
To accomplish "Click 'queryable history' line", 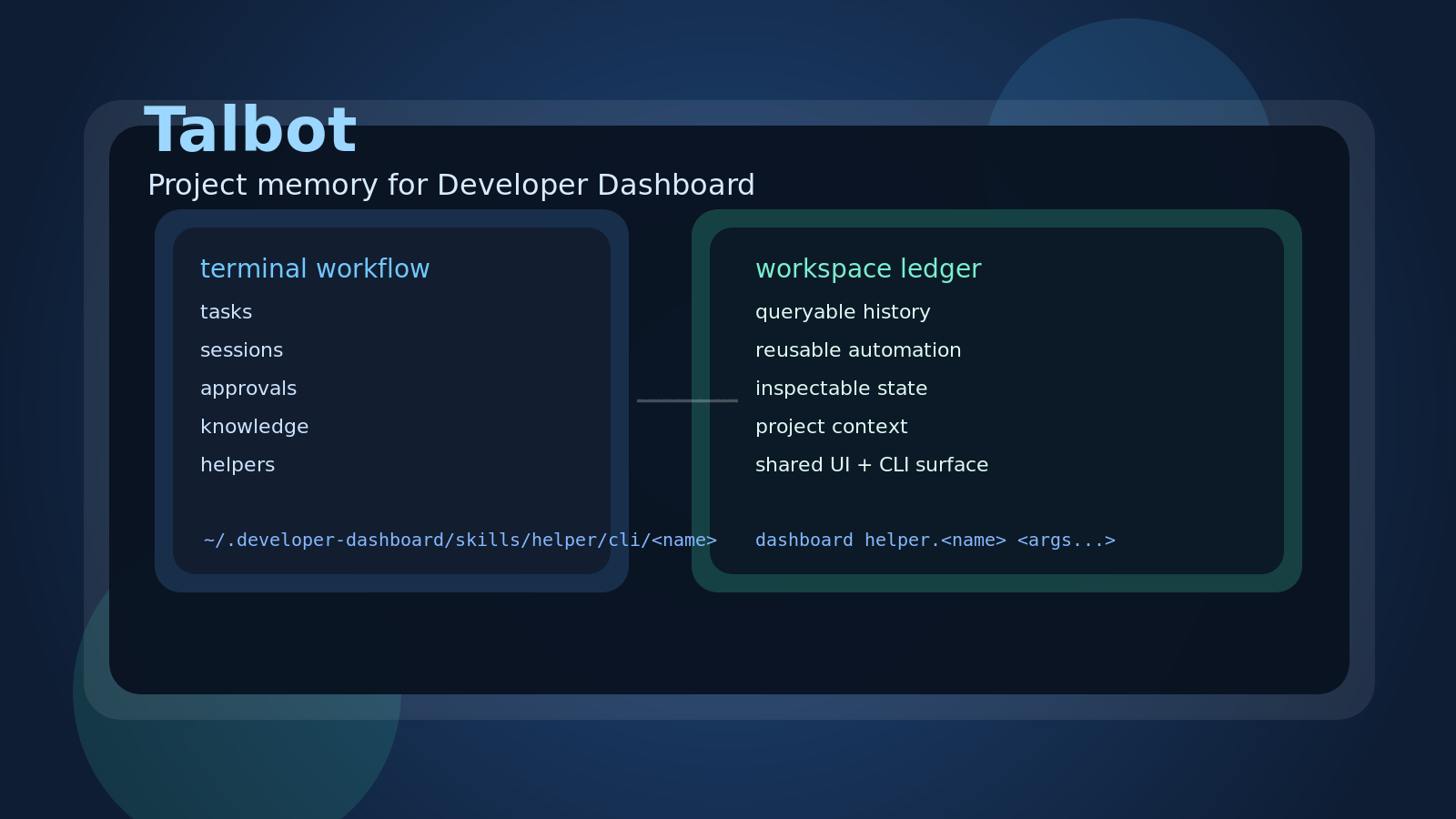I will tap(843, 312).
